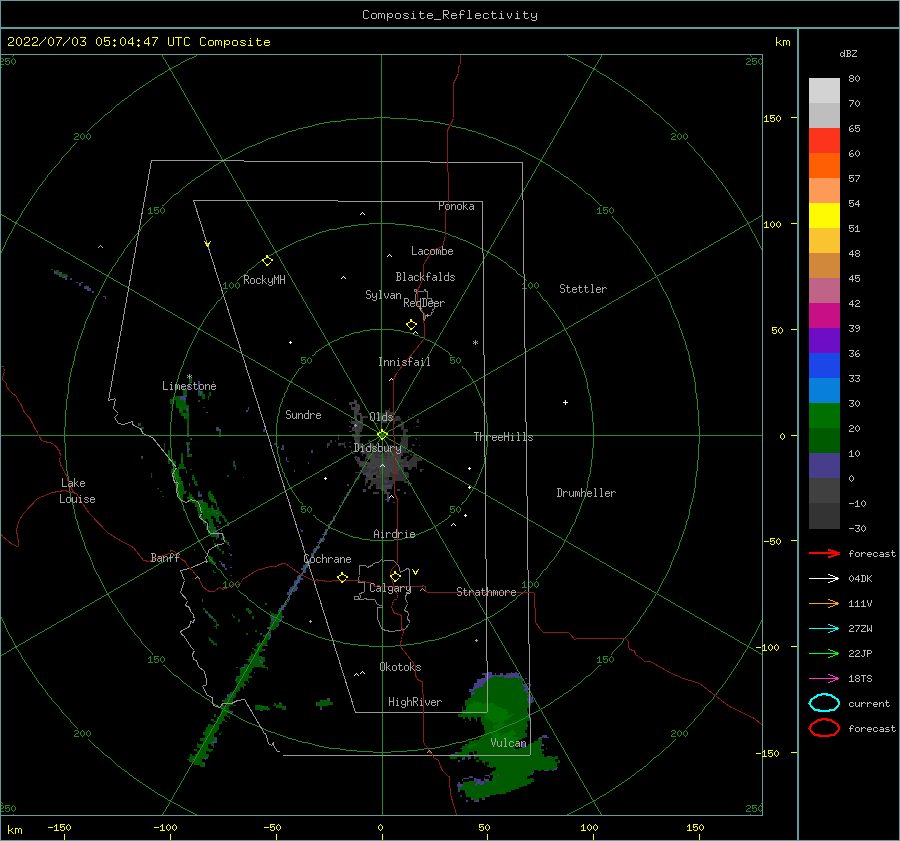Select the red 60-65 dBZ color band
Image resolution: width=900 pixels, height=841 pixels.
tap(824, 141)
